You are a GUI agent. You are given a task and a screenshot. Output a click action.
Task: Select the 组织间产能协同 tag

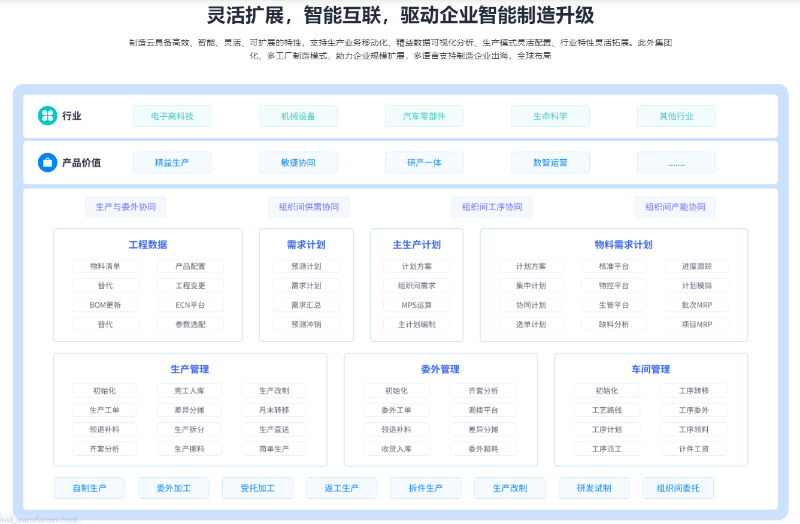click(675, 207)
